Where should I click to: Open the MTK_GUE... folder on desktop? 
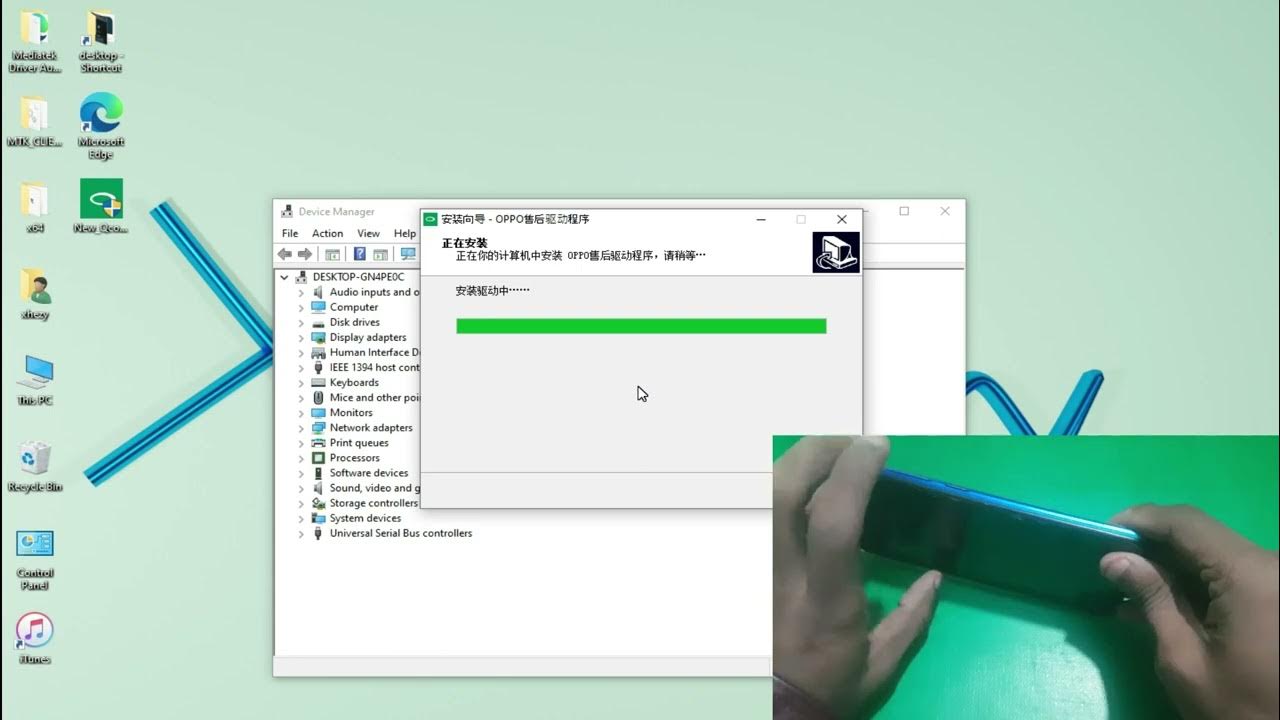coord(35,121)
